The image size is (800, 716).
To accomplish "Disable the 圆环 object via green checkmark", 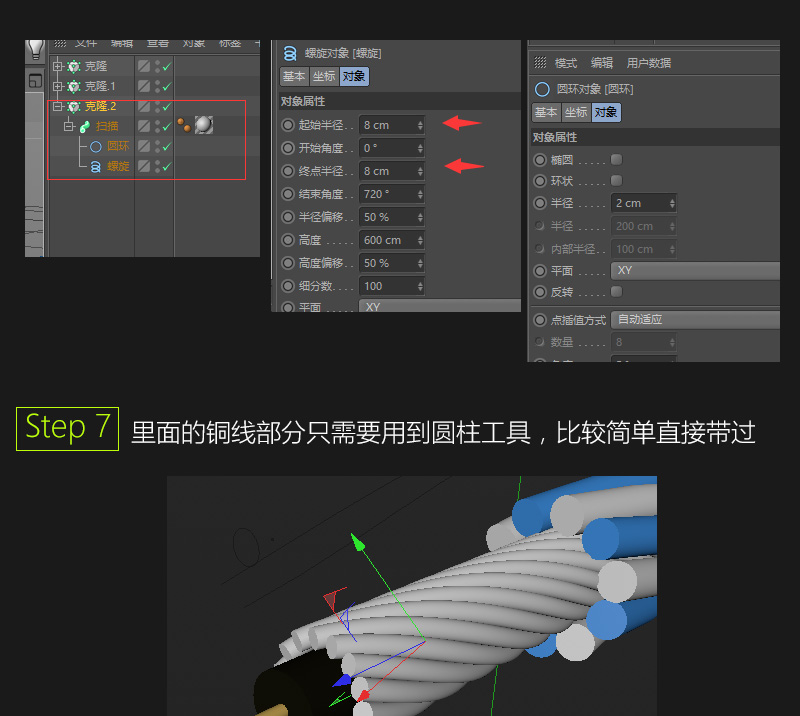I will click(x=167, y=147).
